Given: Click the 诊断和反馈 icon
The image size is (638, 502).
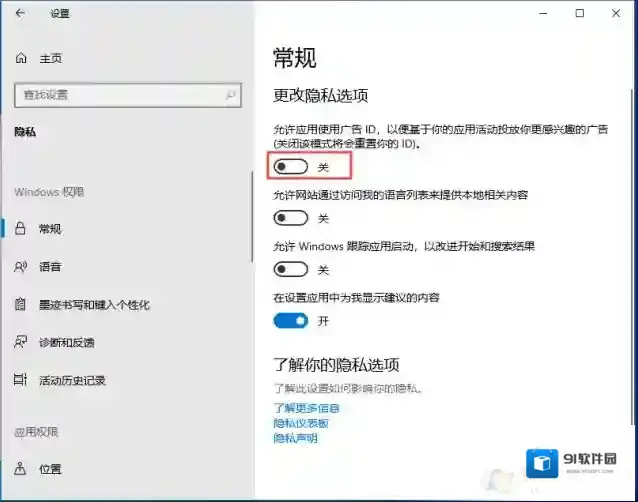Looking at the screenshot, I should (x=21, y=342).
